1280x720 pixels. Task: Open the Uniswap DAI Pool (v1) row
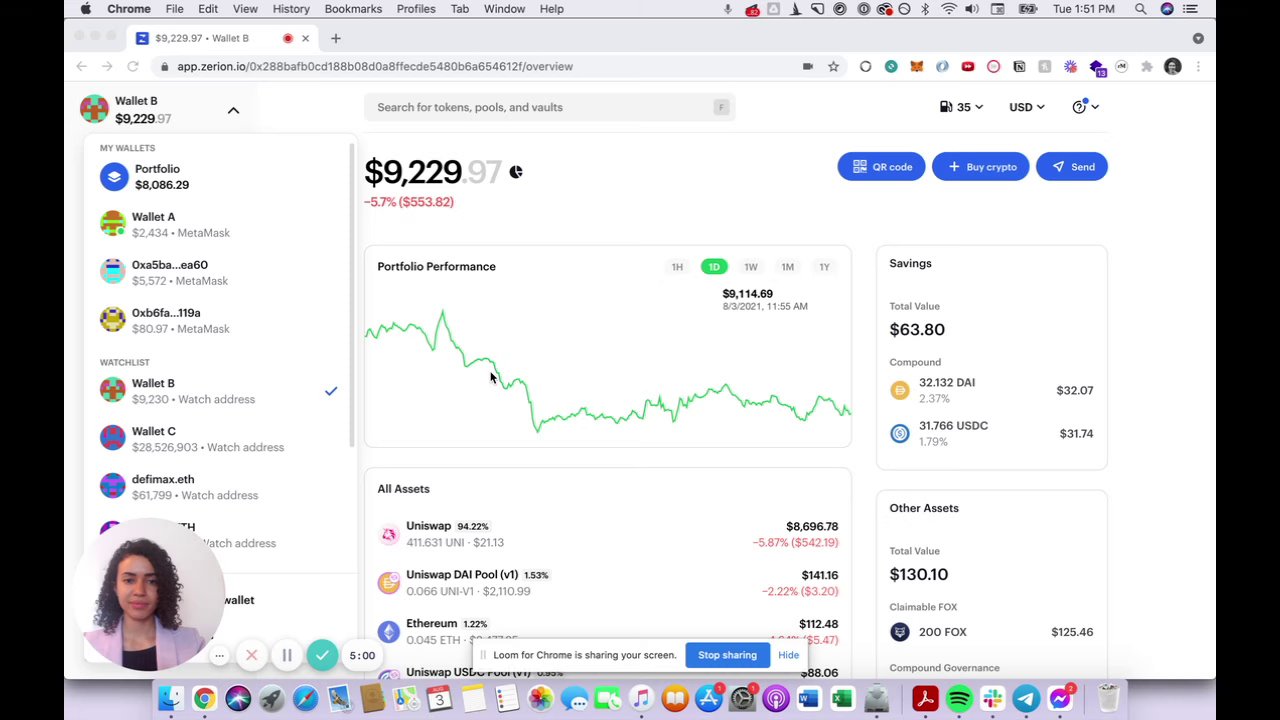pyautogui.click(x=608, y=583)
